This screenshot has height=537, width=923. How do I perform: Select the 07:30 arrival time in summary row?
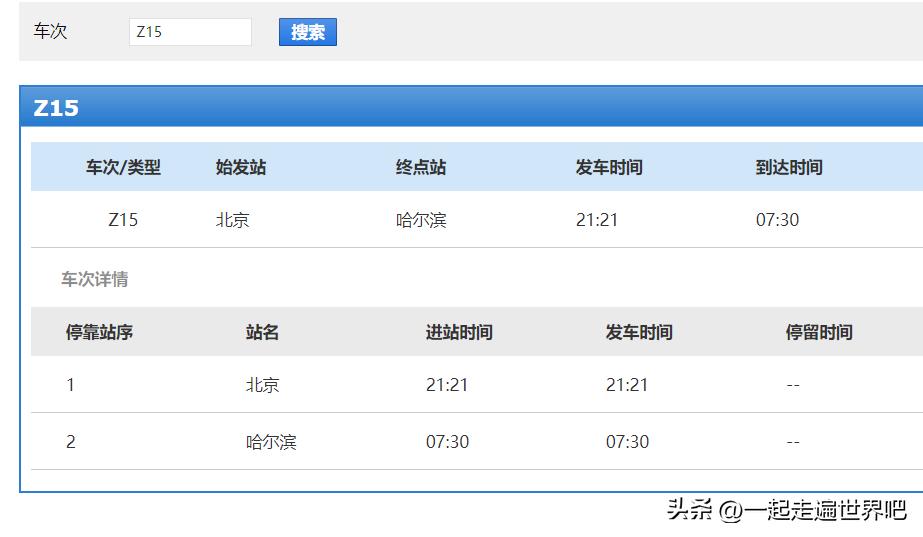tap(777, 220)
